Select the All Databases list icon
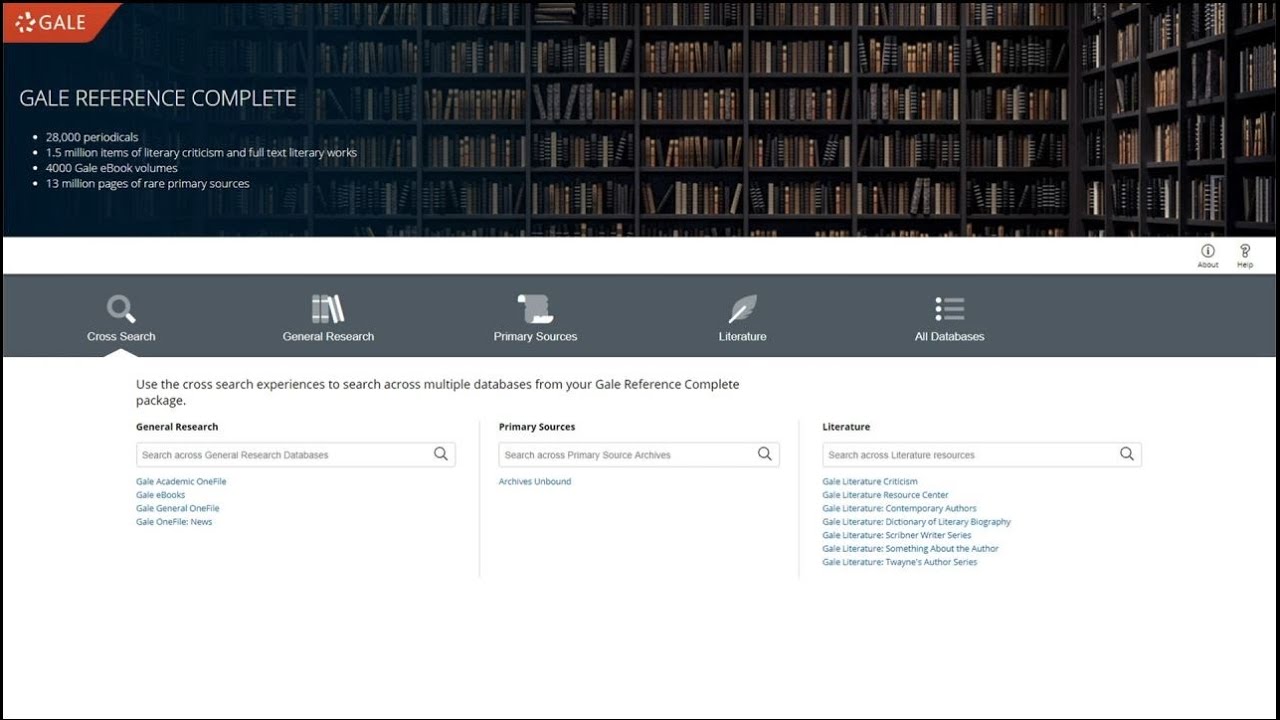 (949, 309)
